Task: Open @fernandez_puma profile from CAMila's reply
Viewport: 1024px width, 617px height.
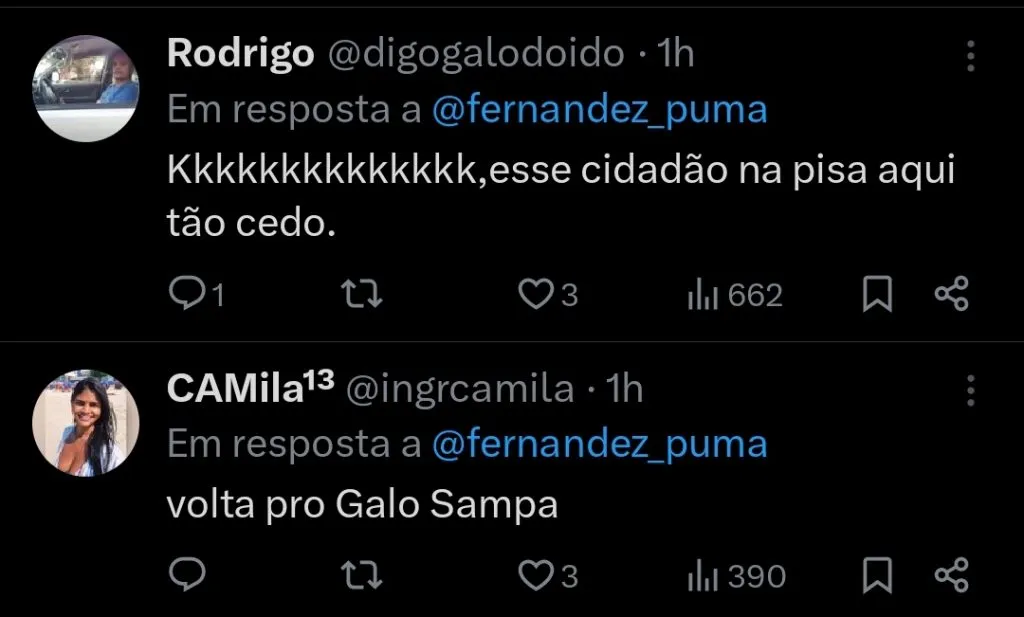Action: click(x=600, y=444)
